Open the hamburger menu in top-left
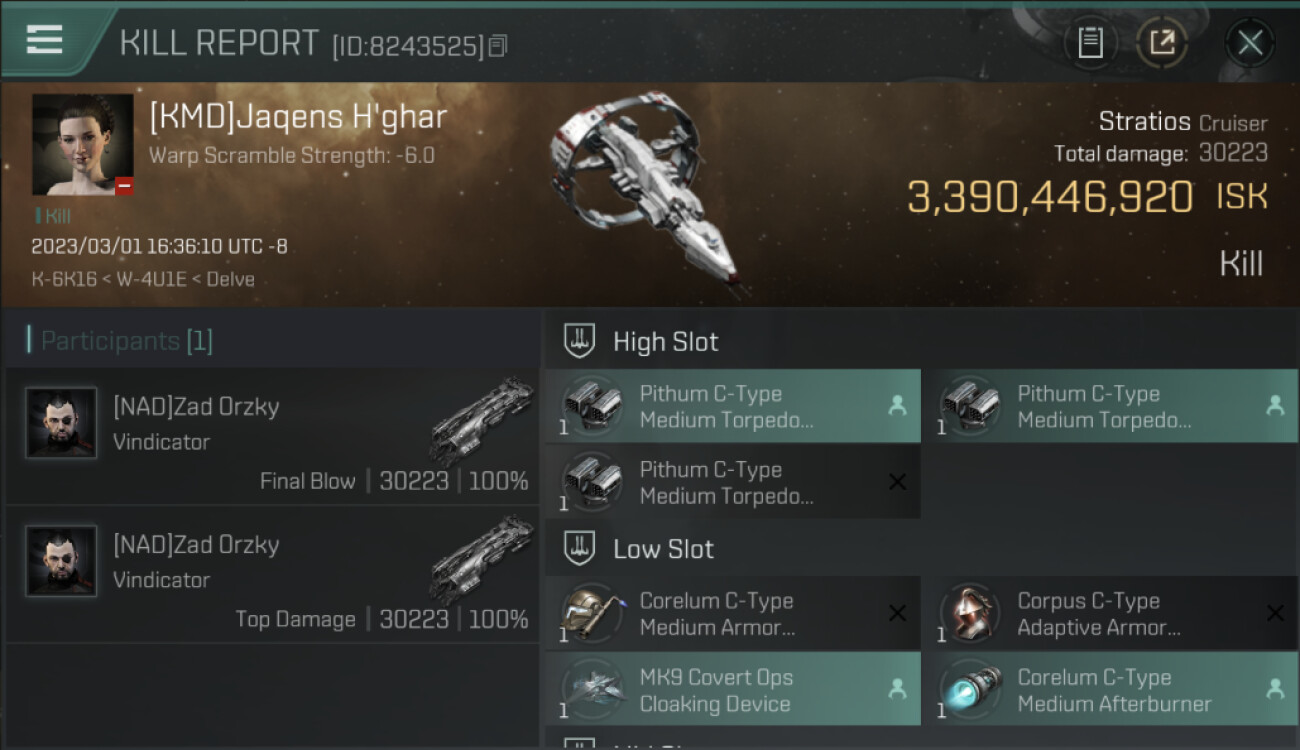1300x750 pixels. 44,40
